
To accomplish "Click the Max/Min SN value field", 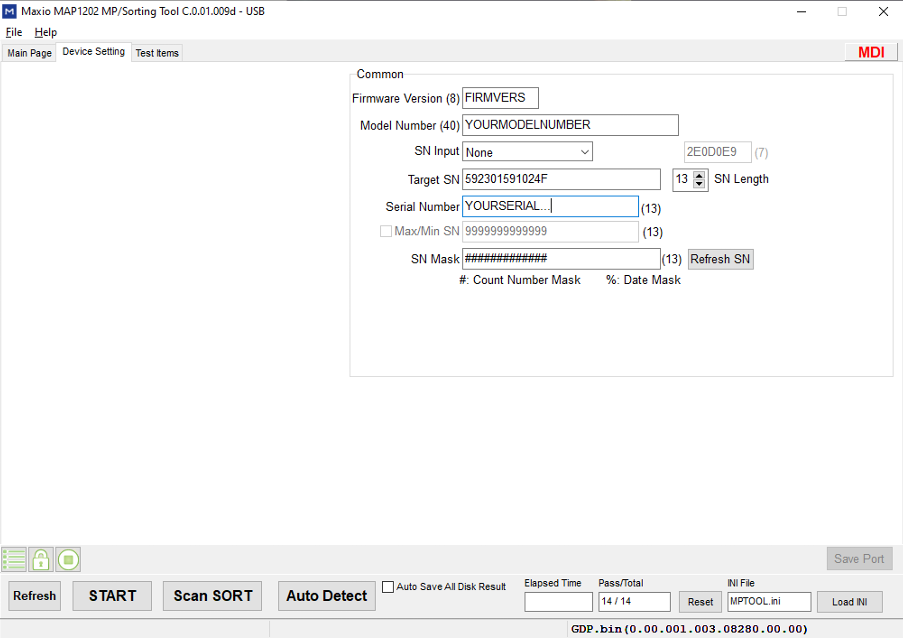I will point(550,231).
